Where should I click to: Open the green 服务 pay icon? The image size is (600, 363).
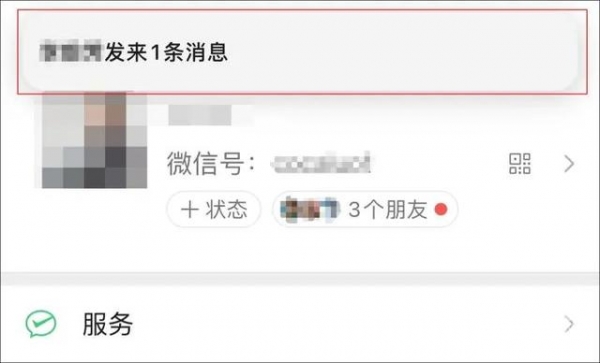pos(41,324)
